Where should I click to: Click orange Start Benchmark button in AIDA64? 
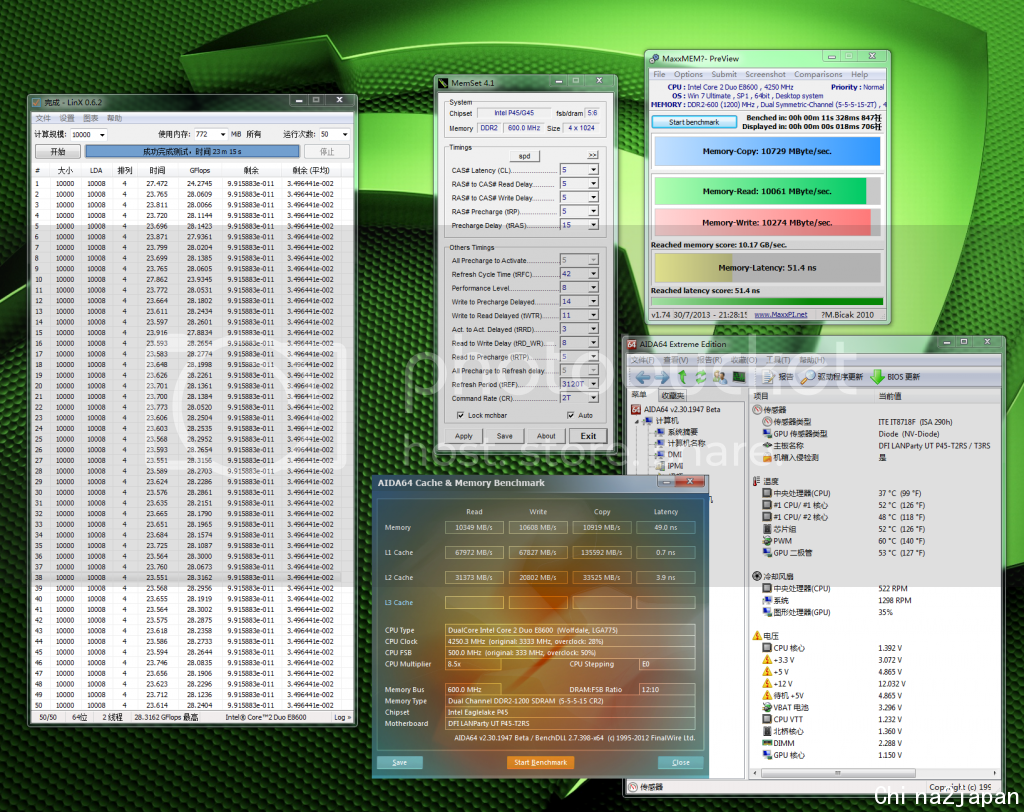(x=540, y=762)
